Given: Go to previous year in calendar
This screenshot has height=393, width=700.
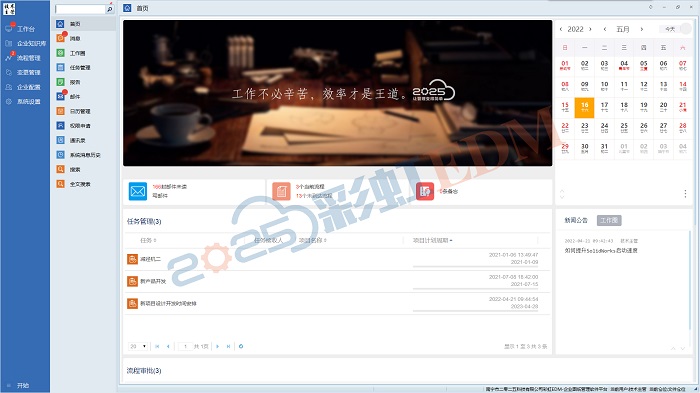Looking at the screenshot, I should (561, 29).
